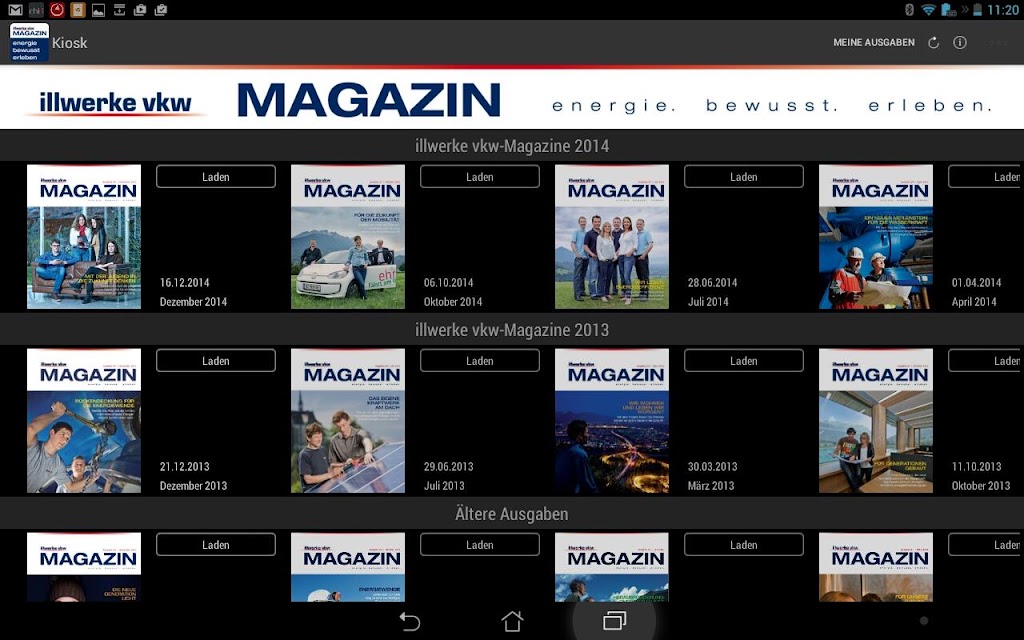Open the Oktober 2013 magazine cover

[x=876, y=421]
